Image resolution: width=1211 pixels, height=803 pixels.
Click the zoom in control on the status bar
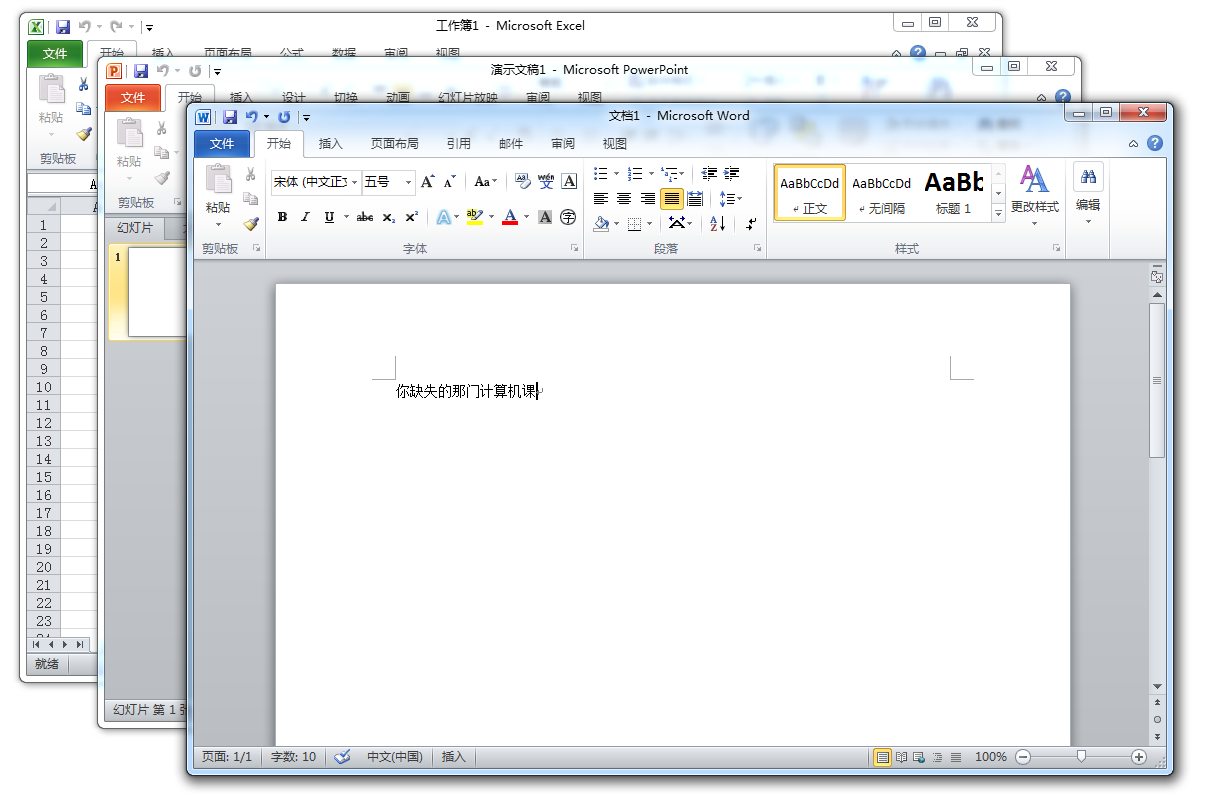tap(1138, 757)
